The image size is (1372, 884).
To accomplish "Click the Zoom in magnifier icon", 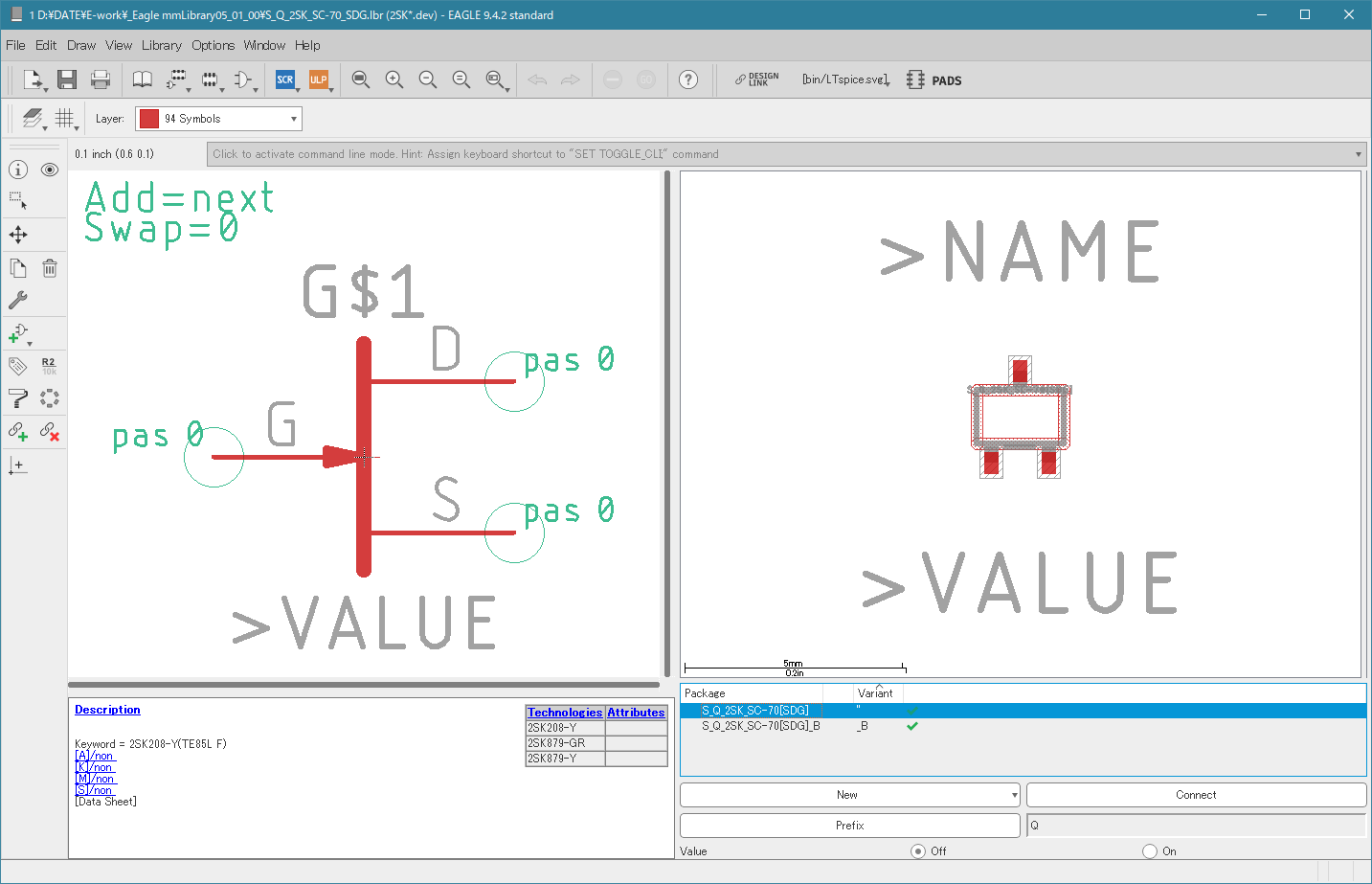I will click(x=394, y=79).
